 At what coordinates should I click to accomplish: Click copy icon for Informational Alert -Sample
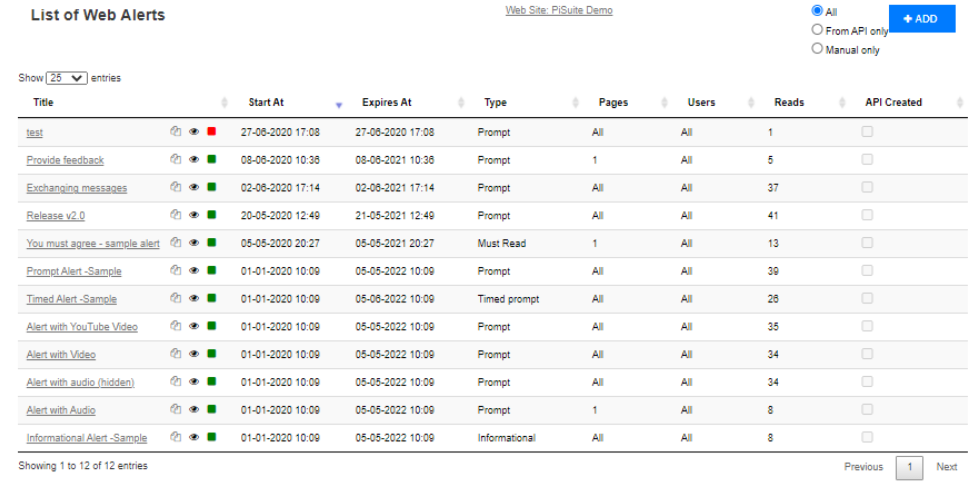pyautogui.click(x=176, y=437)
